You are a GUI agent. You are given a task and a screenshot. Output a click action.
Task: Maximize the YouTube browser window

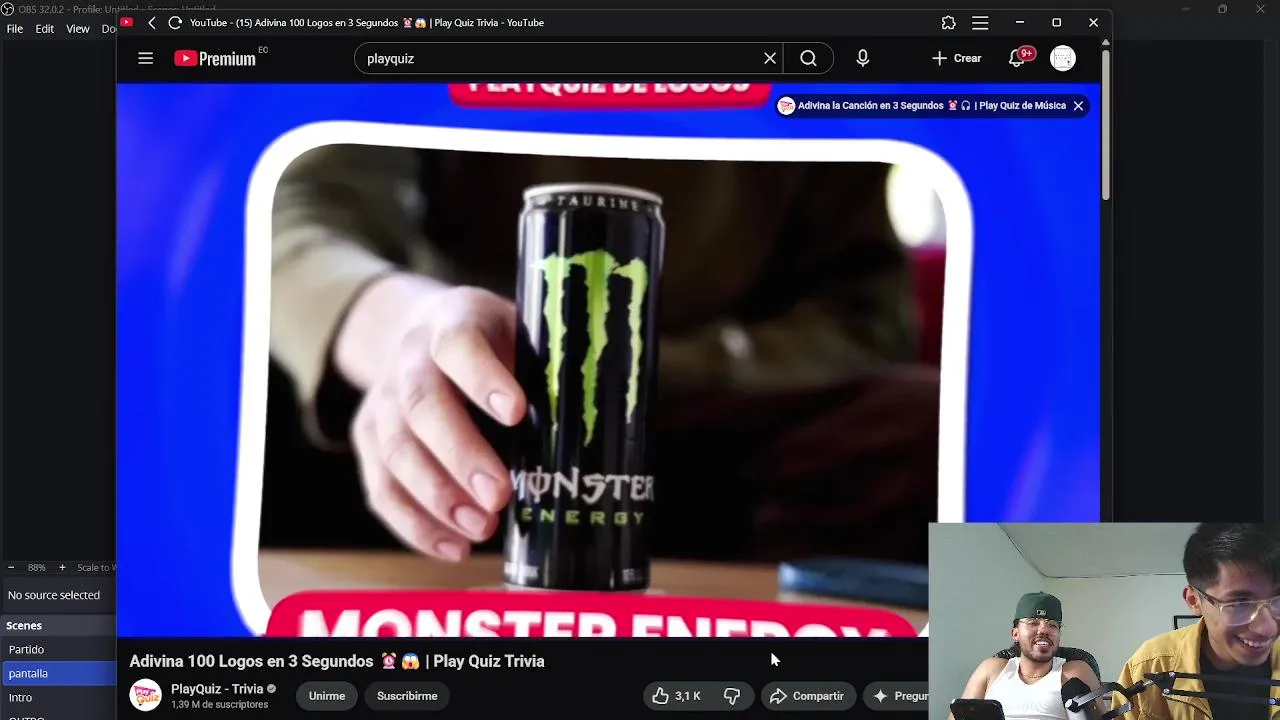[x=1056, y=22]
